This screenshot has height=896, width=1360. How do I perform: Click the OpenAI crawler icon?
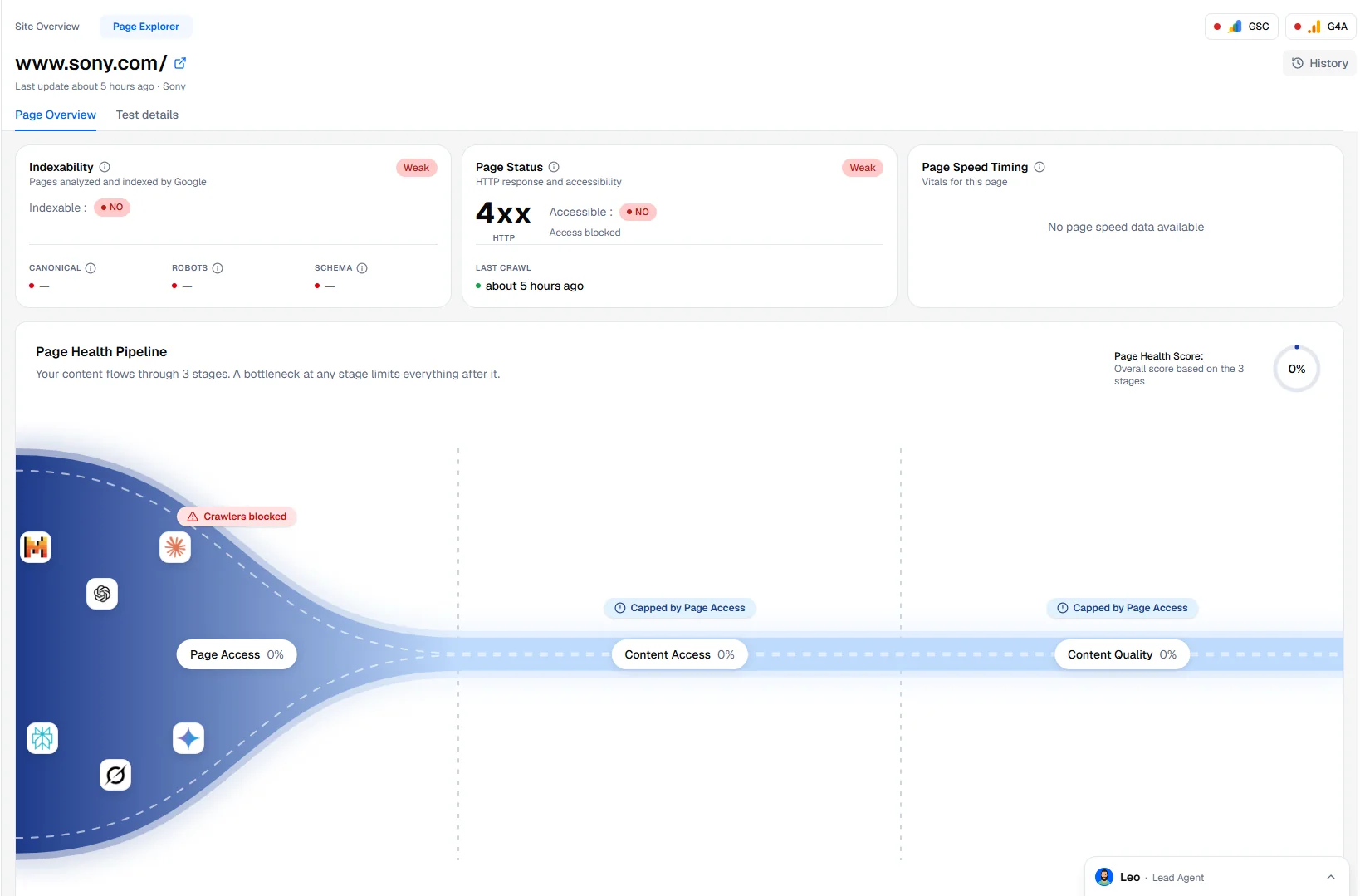coord(102,594)
